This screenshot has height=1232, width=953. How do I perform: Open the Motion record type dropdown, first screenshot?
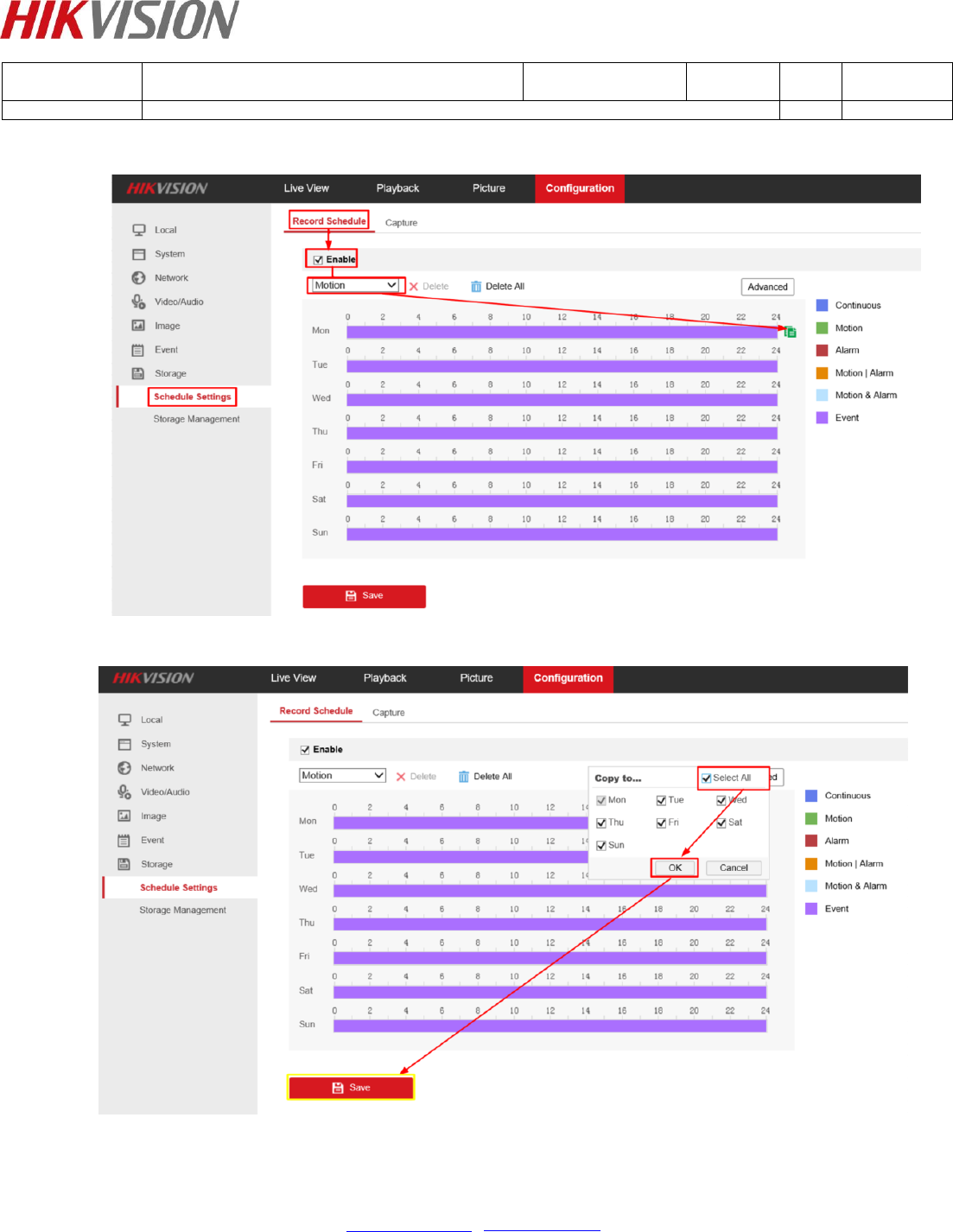tap(355, 285)
